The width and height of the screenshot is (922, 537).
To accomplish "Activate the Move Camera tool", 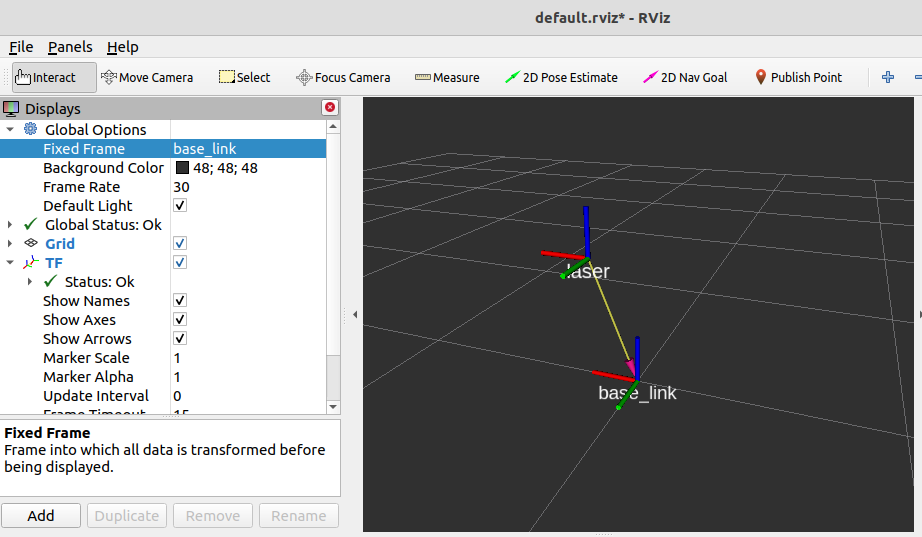I will [147, 77].
